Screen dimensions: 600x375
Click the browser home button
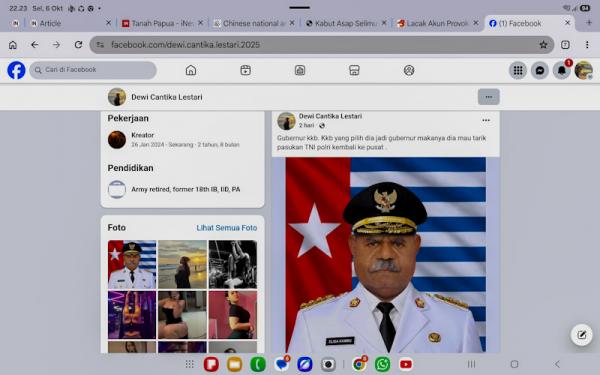(x=13, y=45)
